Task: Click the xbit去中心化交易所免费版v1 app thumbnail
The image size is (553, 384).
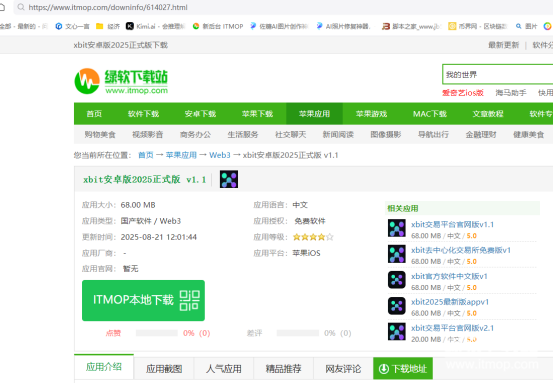Action: [397, 254]
